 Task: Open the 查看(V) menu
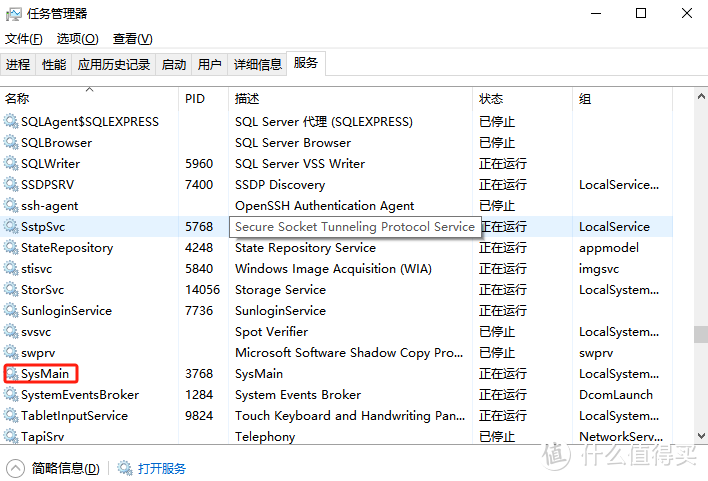coord(133,39)
